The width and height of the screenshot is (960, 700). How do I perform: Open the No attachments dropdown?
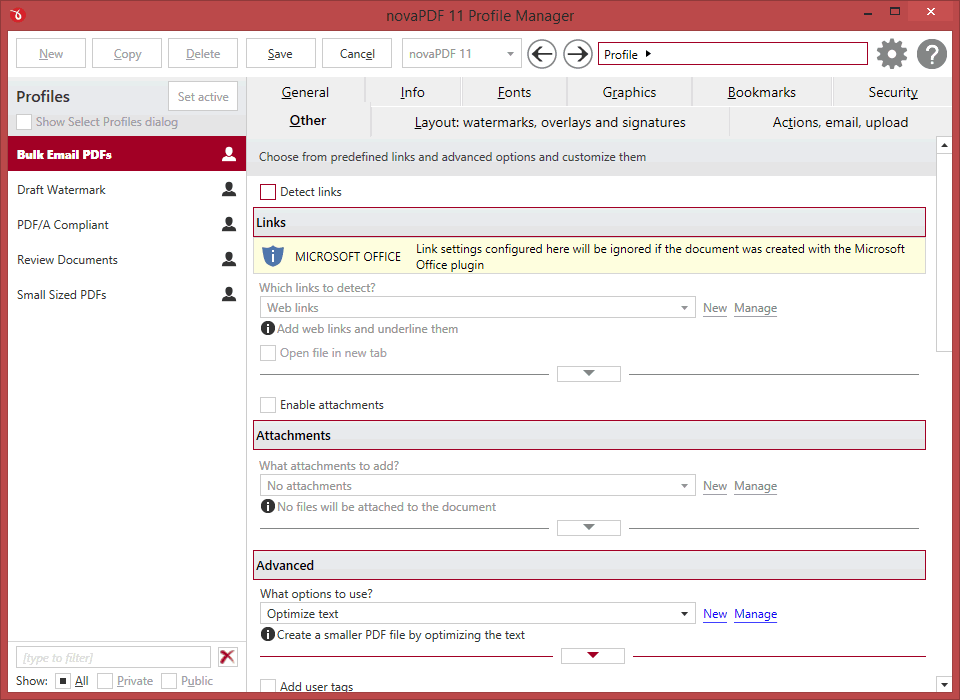(478, 486)
